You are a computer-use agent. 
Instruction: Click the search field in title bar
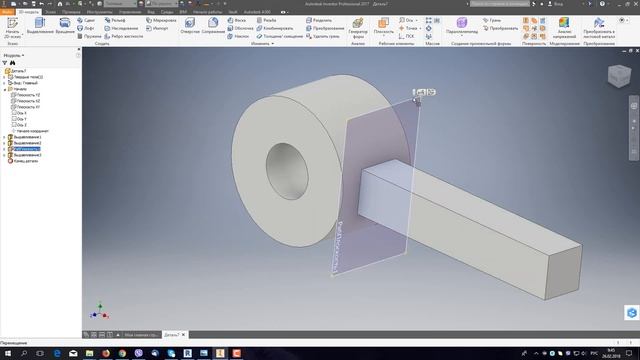pyautogui.click(x=500, y=4)
